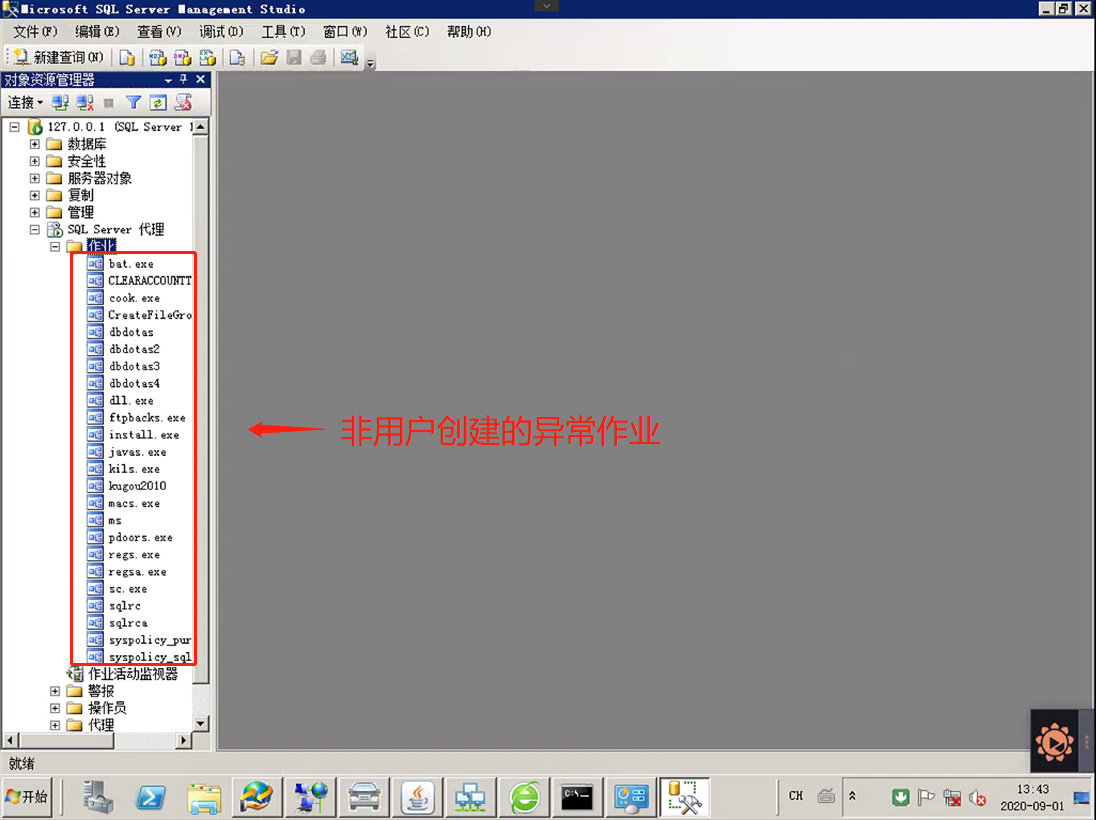
Task: Select the pdoors.exe job
Action: pyautogui.click(x=140, y=538)
